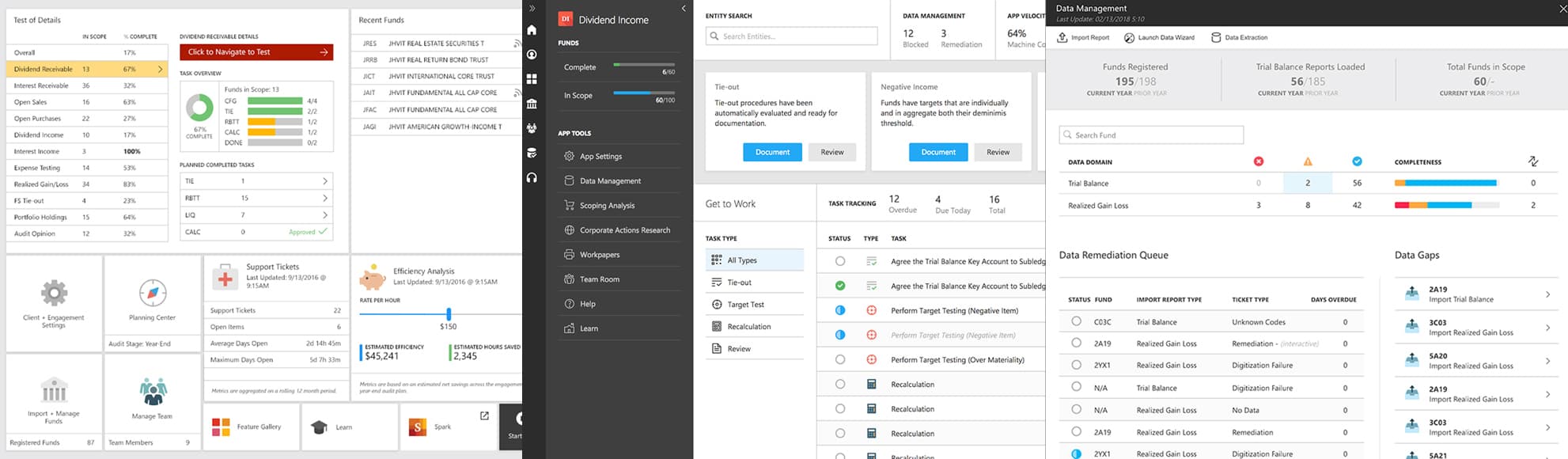Open the Home icon in the dark sidebar
The height and width of the screenshot is (459, 1568).
tap(532, 30)
